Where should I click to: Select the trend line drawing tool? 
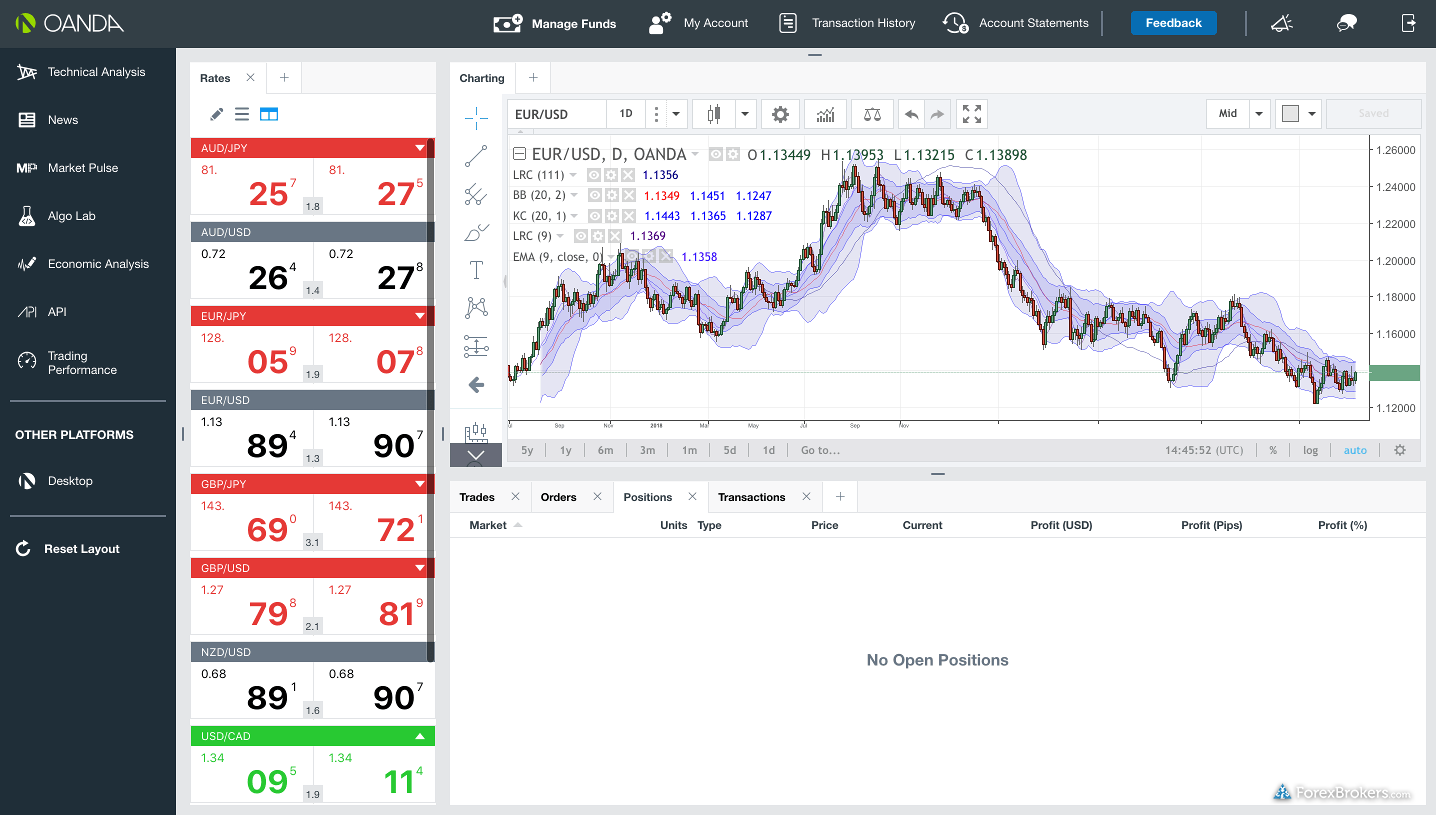[x=476, y=156]
